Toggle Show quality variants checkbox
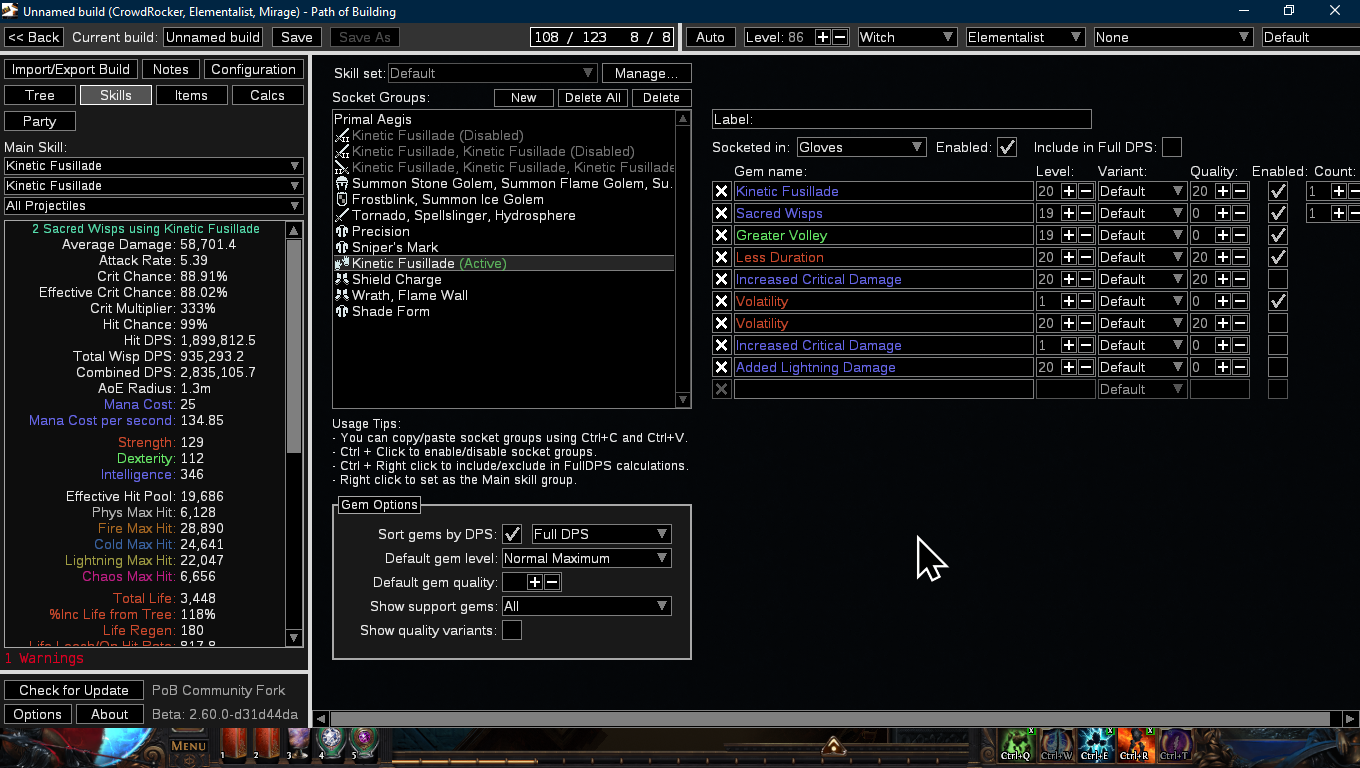The height and width of the screenshot is (768, 1360). click(x=512, y=630)
